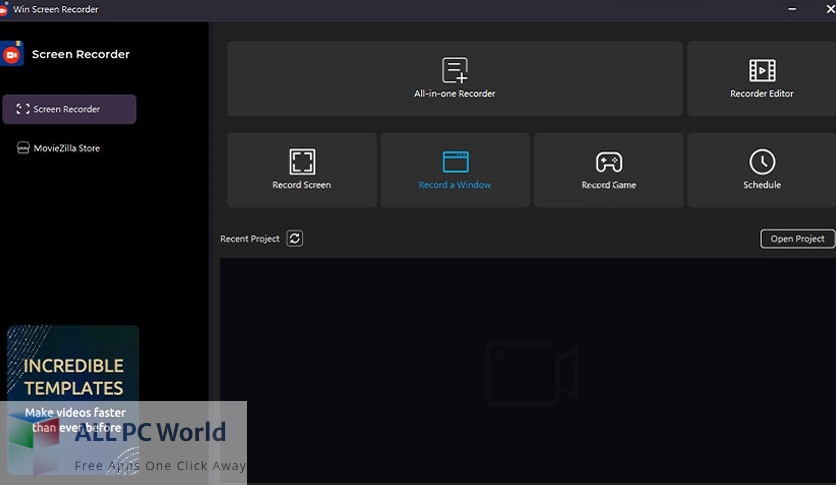
Task: Click the "Recorder Editor" text label
Action: [762, 94]
